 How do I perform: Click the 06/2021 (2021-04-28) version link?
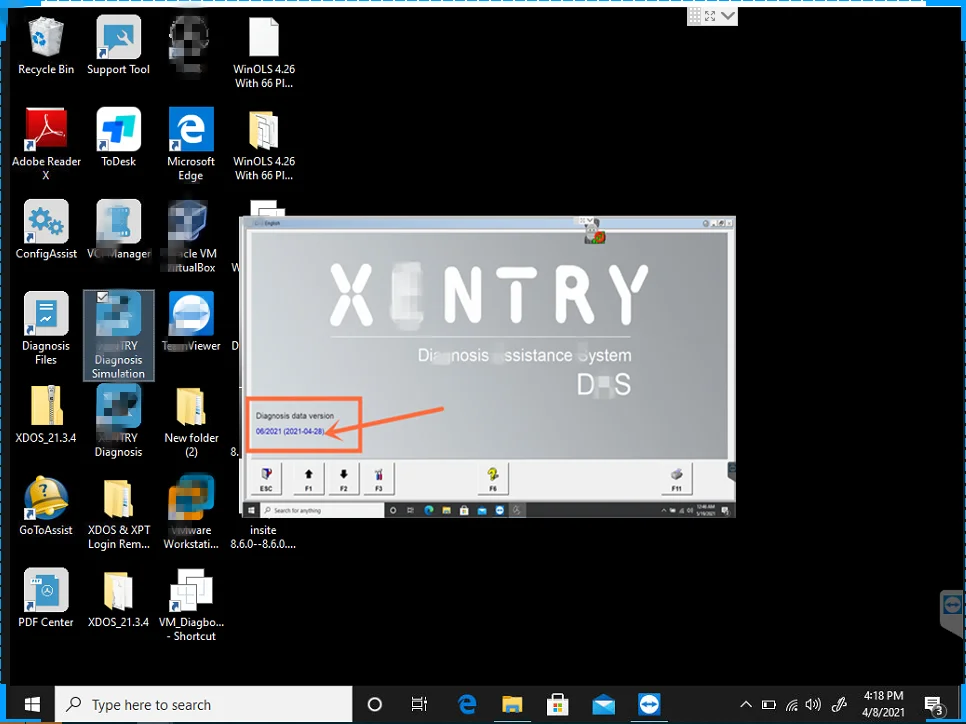290,431
